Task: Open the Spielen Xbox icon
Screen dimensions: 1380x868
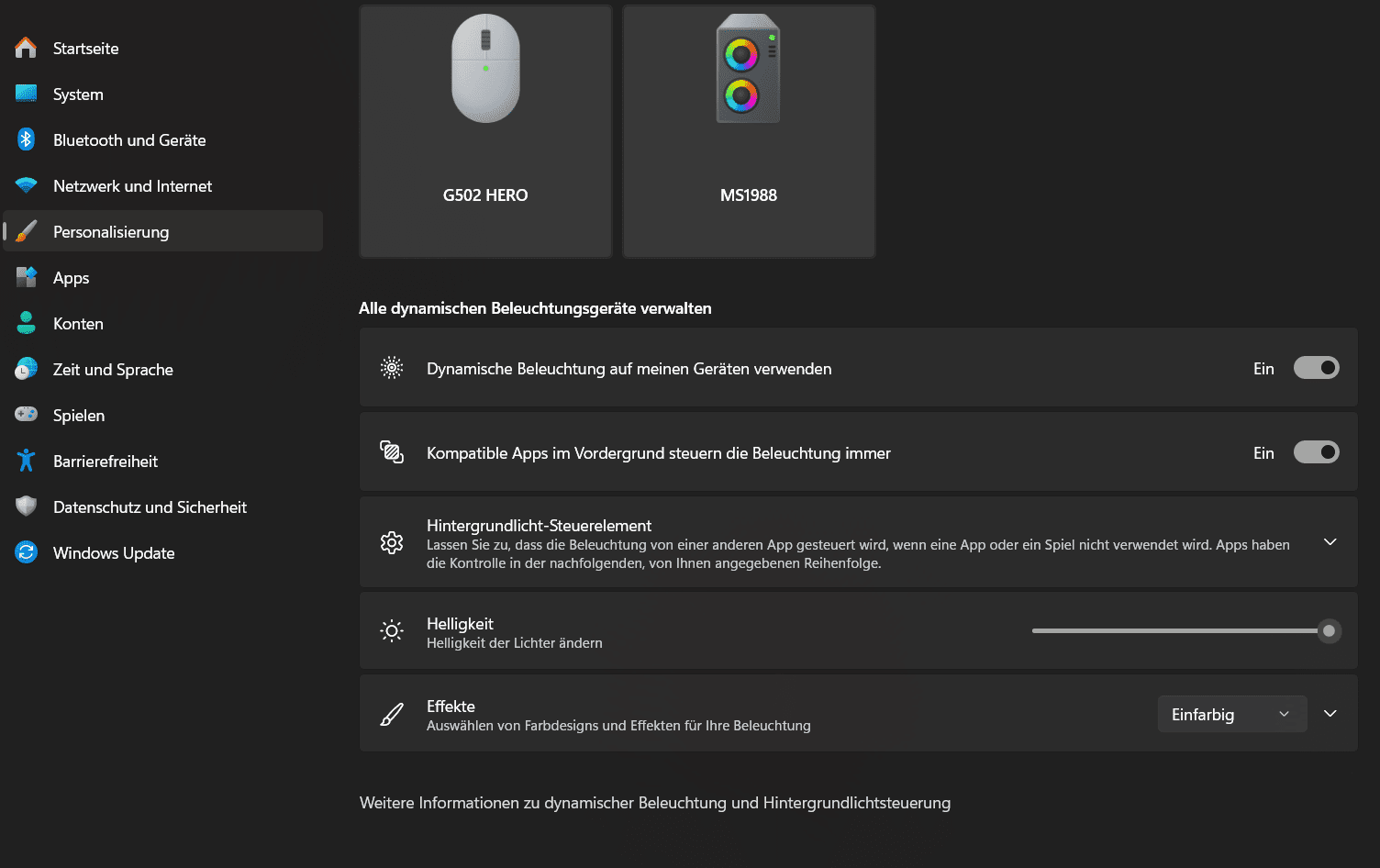Action: coord(25,415)
